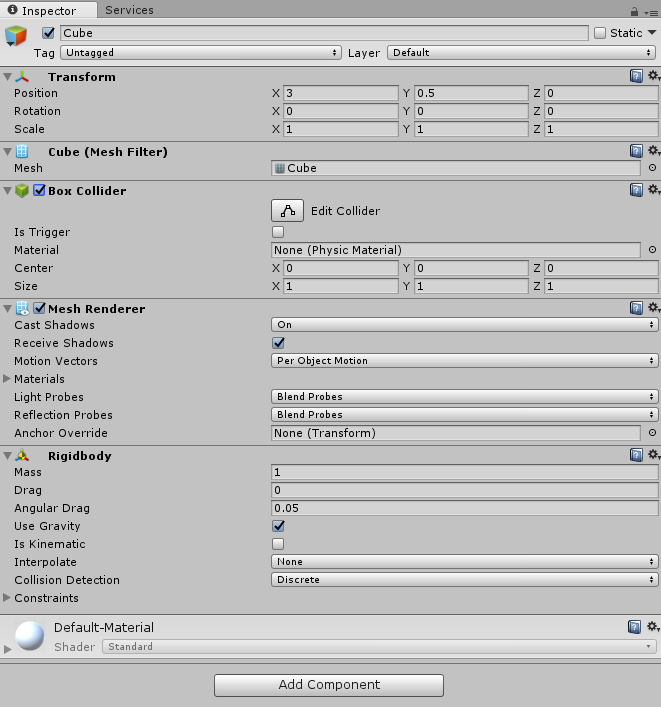Open the Physic Material object picker
The image size is (661, 707).
[652, 250]
